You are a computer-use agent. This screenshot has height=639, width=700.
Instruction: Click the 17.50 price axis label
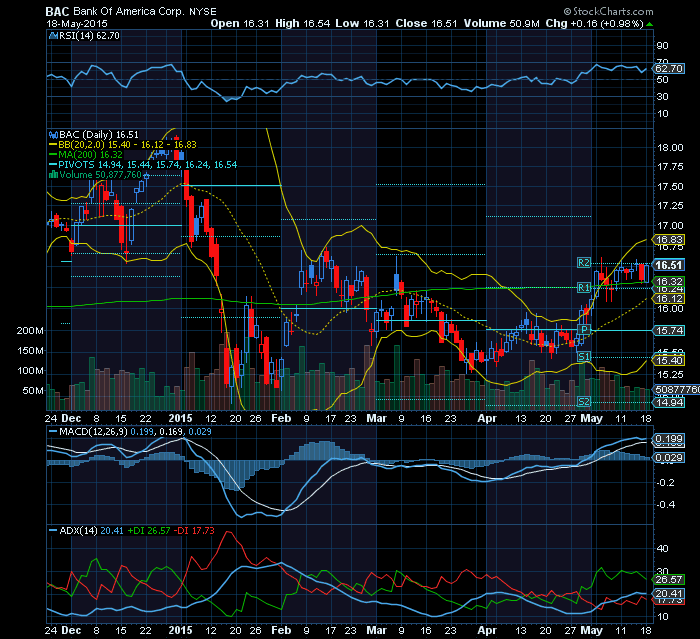coord(670,187)
